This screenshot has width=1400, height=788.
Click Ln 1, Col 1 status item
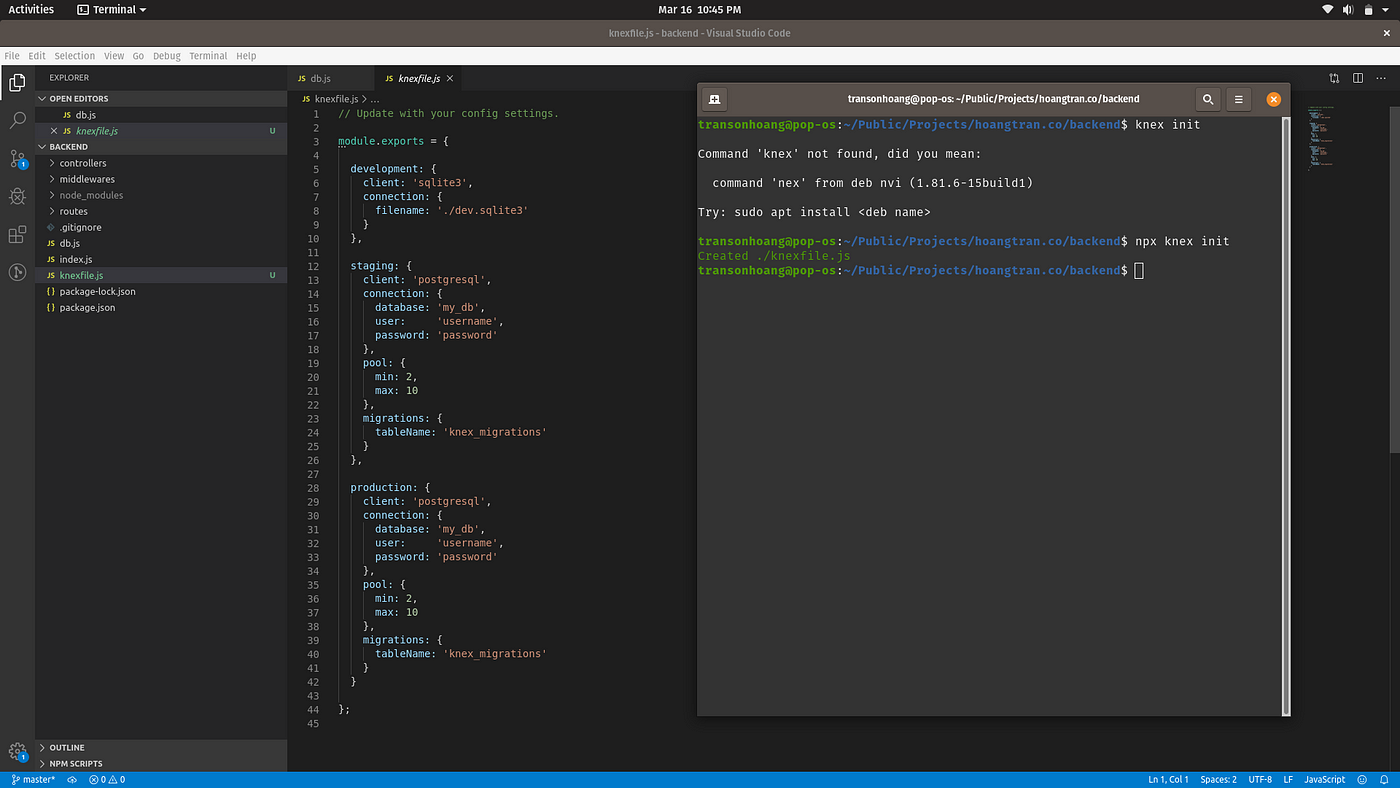[x=1168, y=779]
